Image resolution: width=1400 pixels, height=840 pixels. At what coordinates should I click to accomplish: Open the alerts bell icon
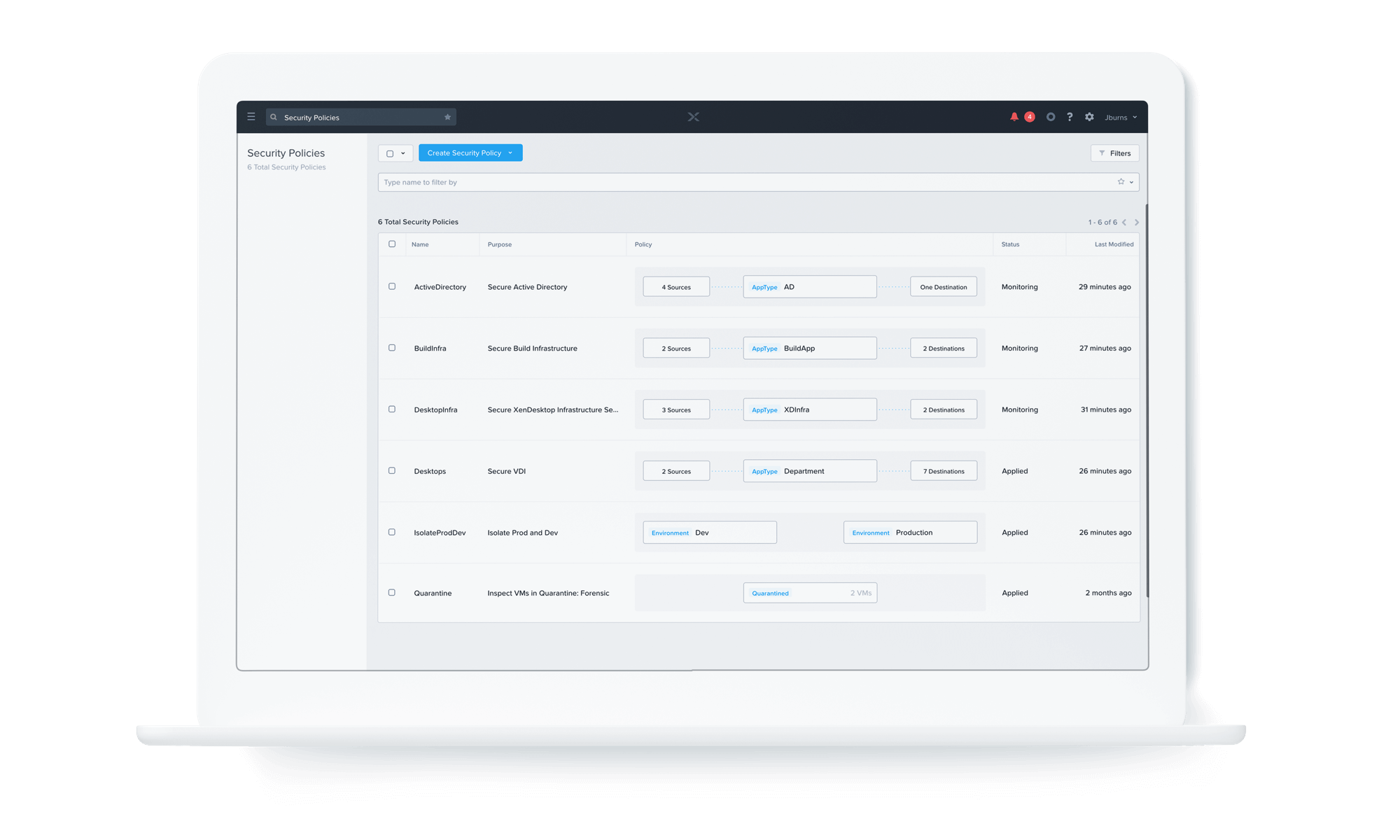point(1014,117)
